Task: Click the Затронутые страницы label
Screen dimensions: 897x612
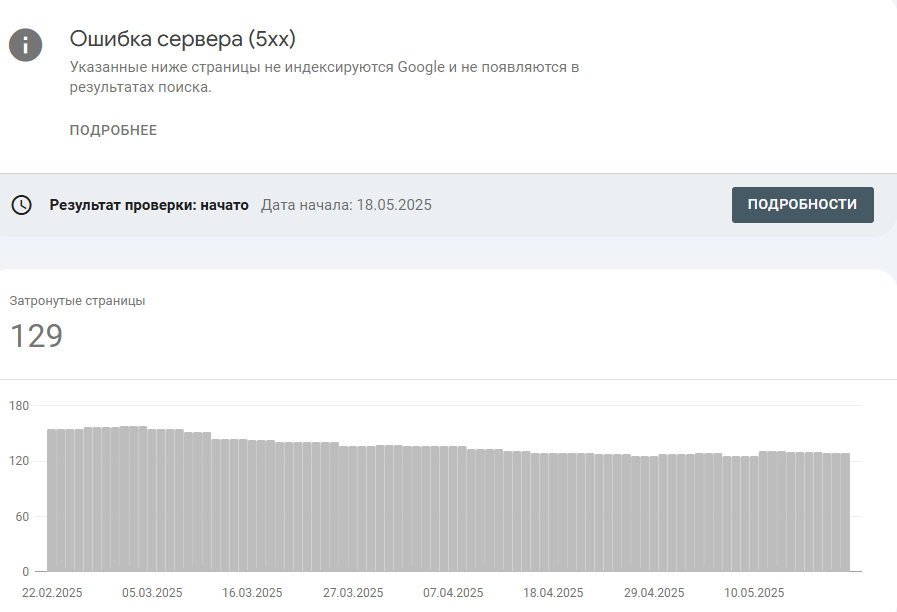Action: click(x=77, y=301)
